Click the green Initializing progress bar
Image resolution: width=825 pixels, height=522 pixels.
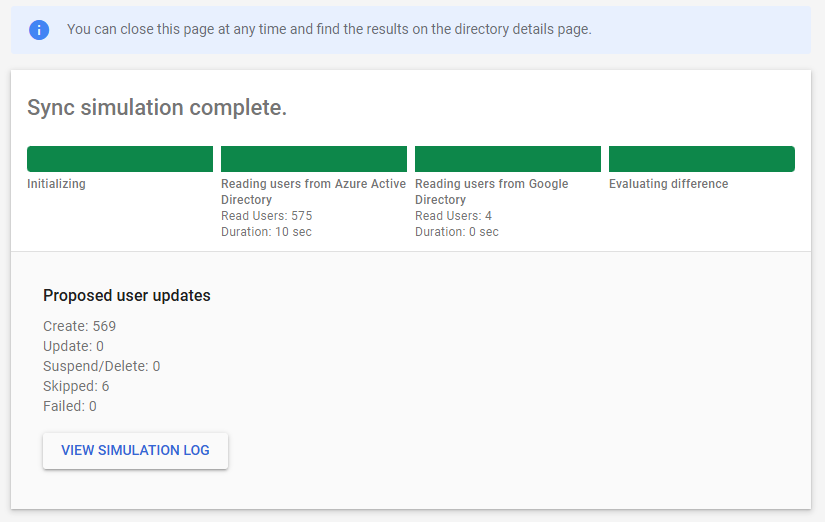coord(120,159)
